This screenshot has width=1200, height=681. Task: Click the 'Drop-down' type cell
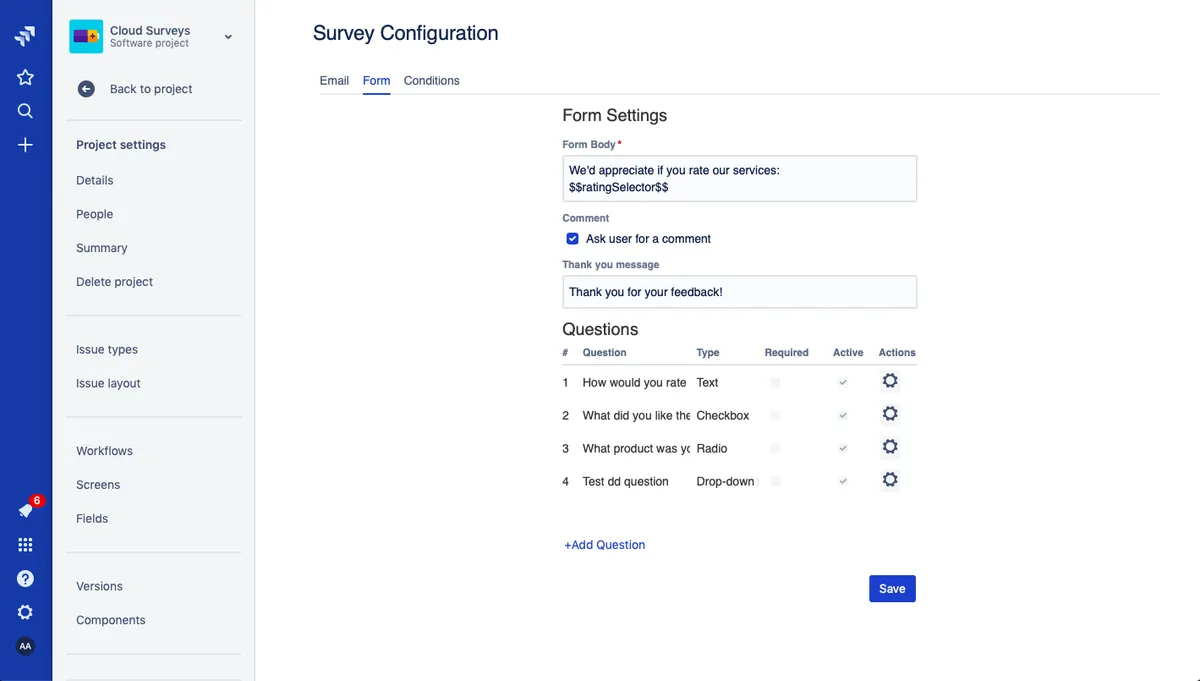pyautogui.click(x=727, y=482)
